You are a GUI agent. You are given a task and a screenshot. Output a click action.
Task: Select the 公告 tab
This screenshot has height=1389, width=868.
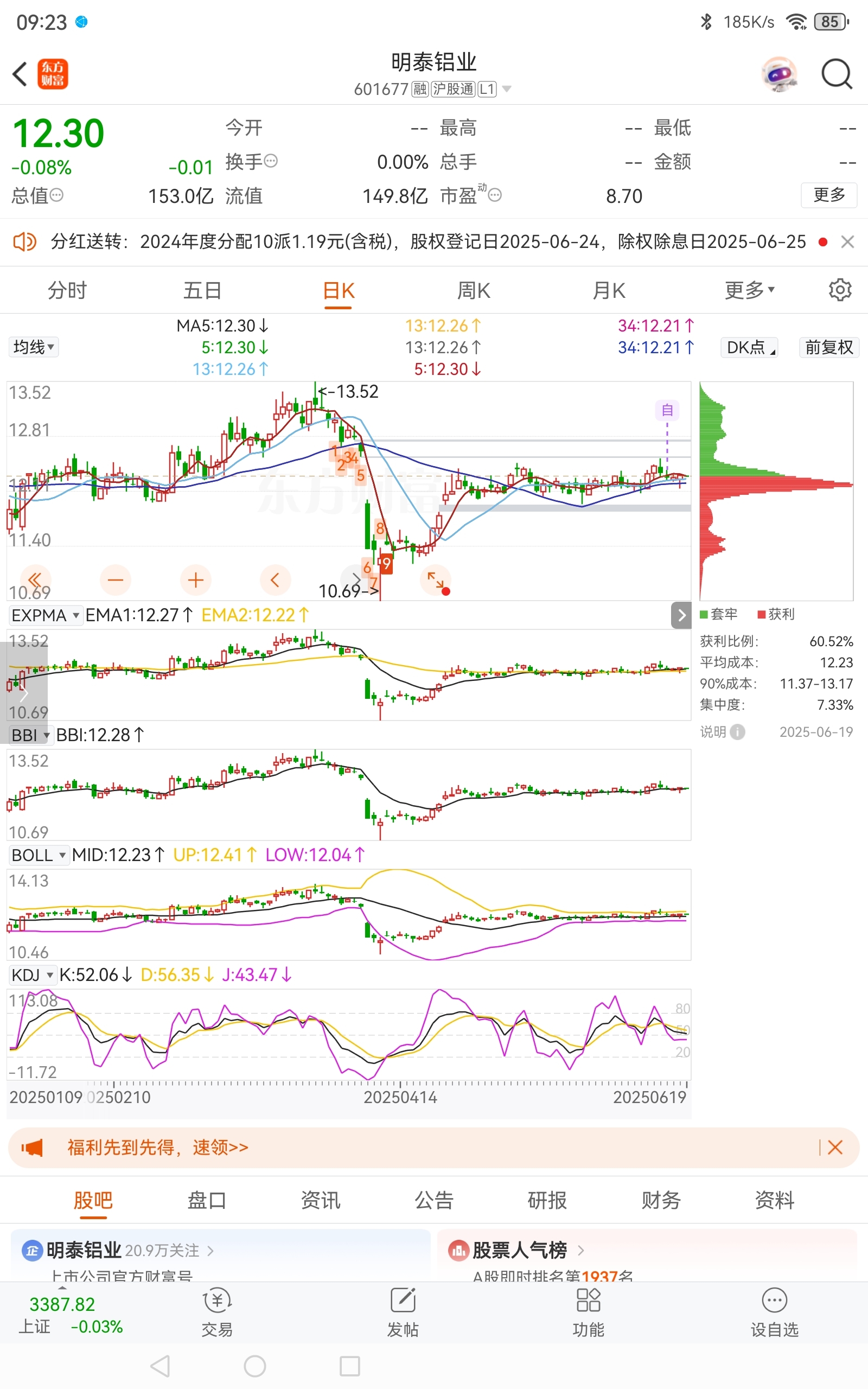point(434,1200)
